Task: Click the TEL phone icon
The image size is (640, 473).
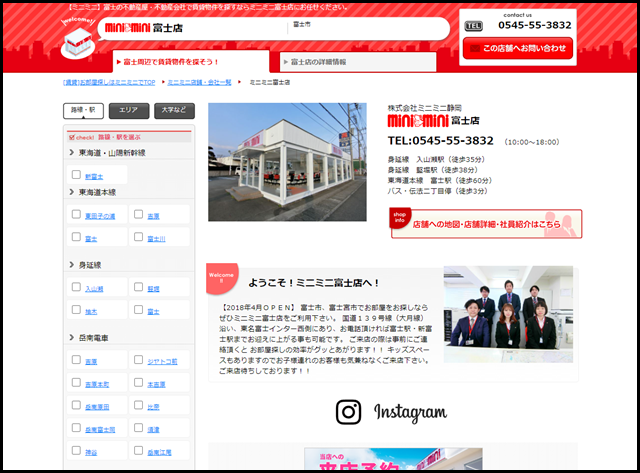Action: point(473,26)
